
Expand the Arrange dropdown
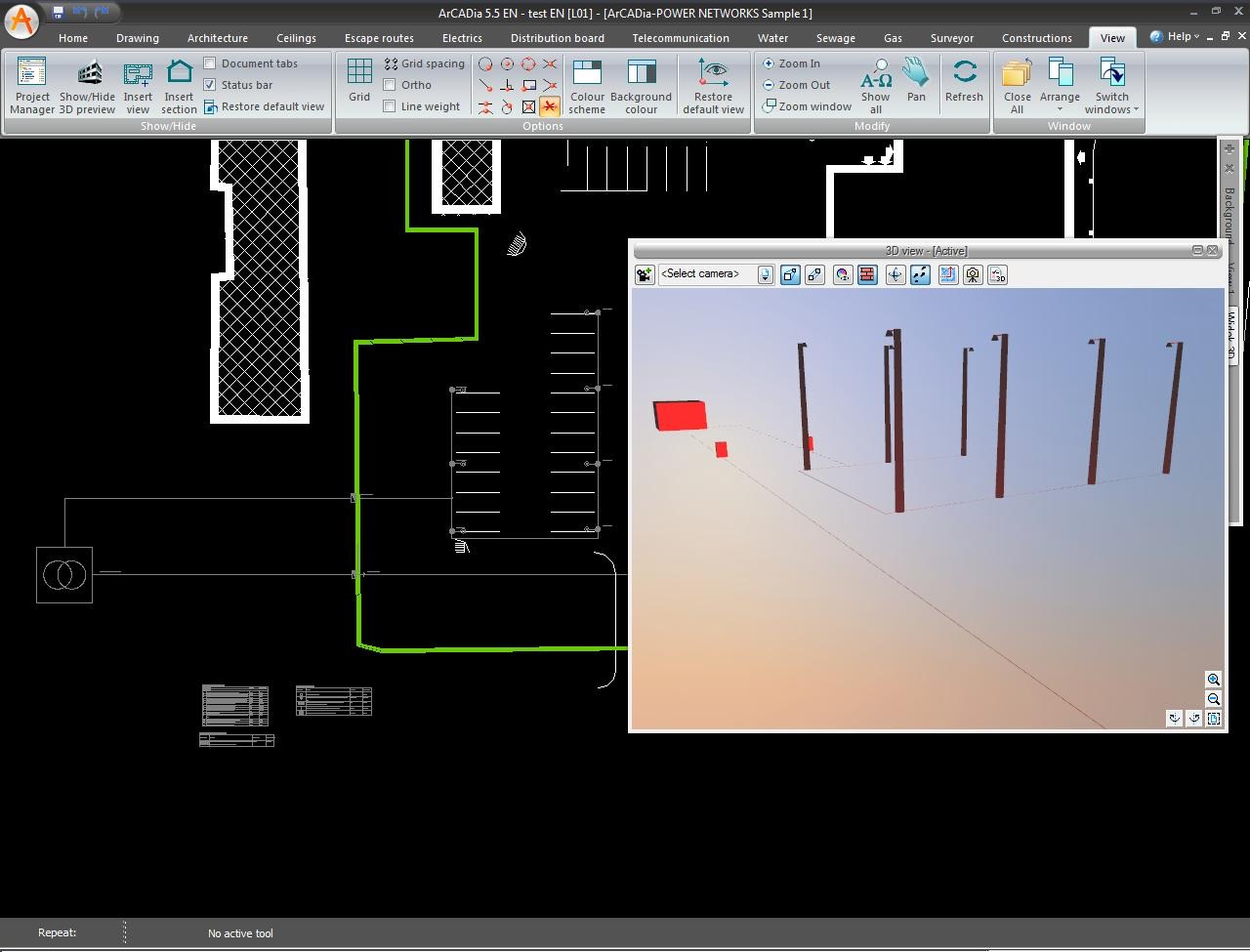1060,86
